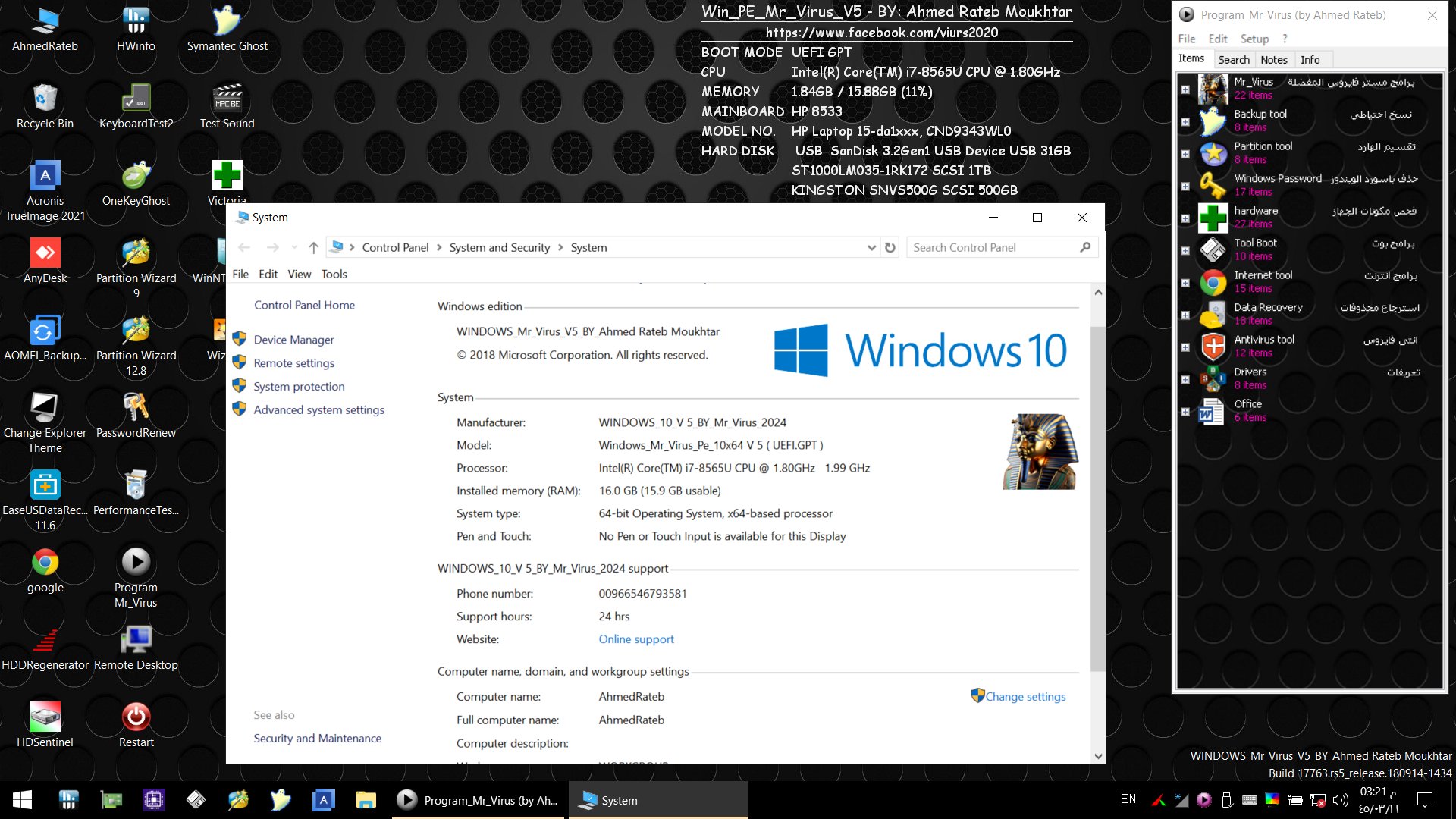Open System protection link
The height and width of the screenshot is (819, 1456).
(299, 386)
